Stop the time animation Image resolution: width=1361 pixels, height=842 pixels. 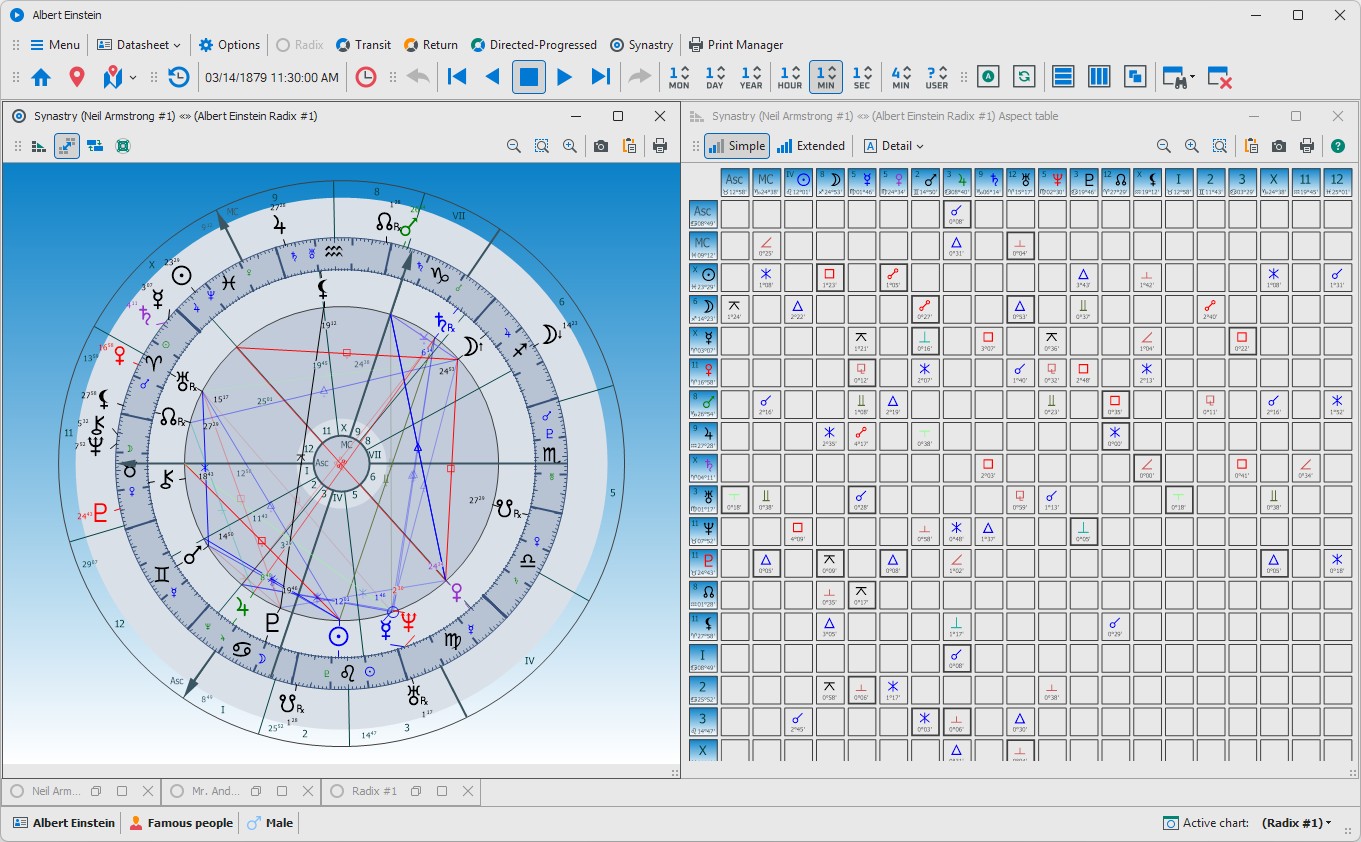pos(529,77)
